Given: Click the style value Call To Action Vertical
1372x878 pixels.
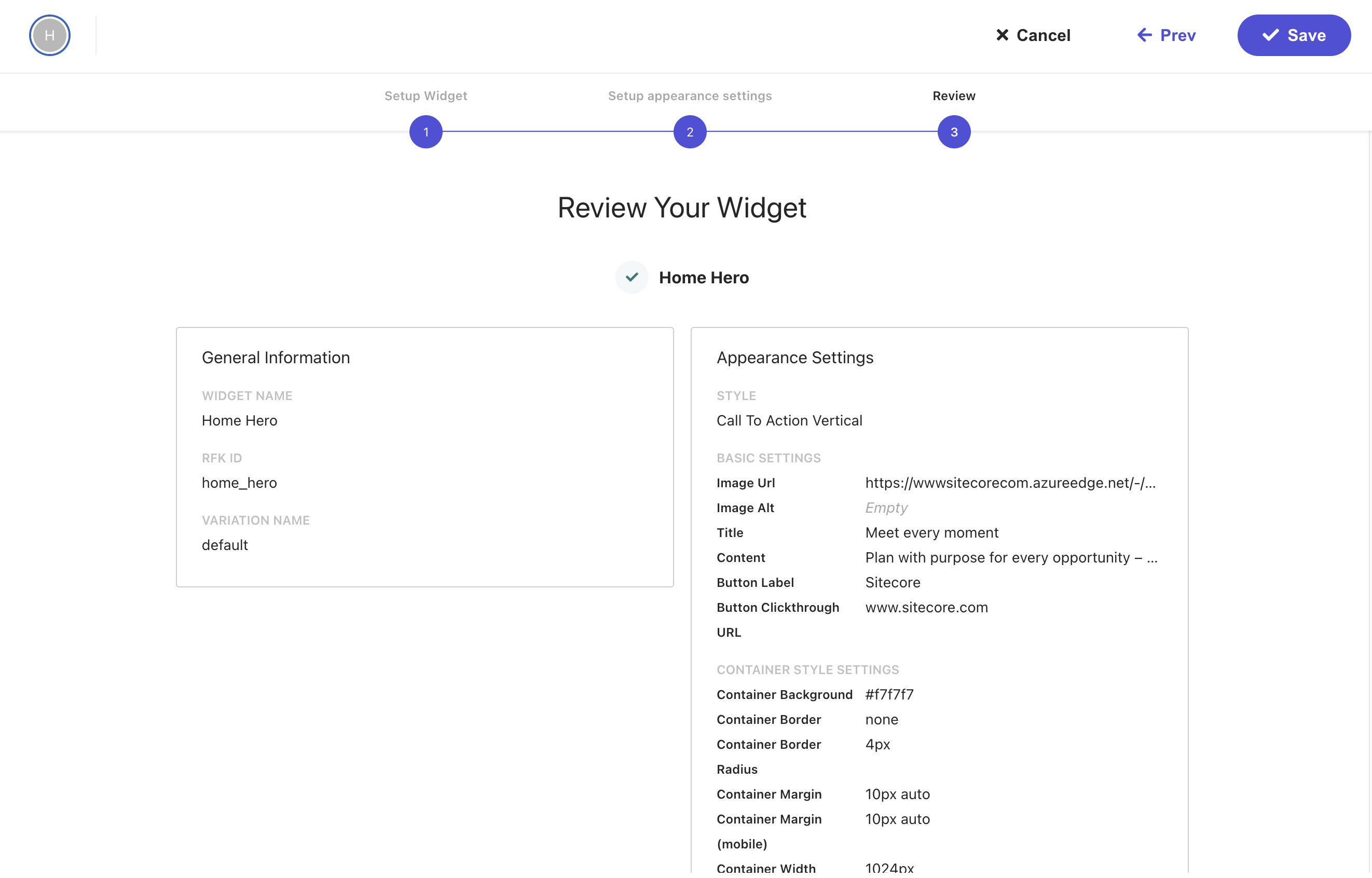Looking at the screenshot, I should pyautogui.click(x=789, y=421).
